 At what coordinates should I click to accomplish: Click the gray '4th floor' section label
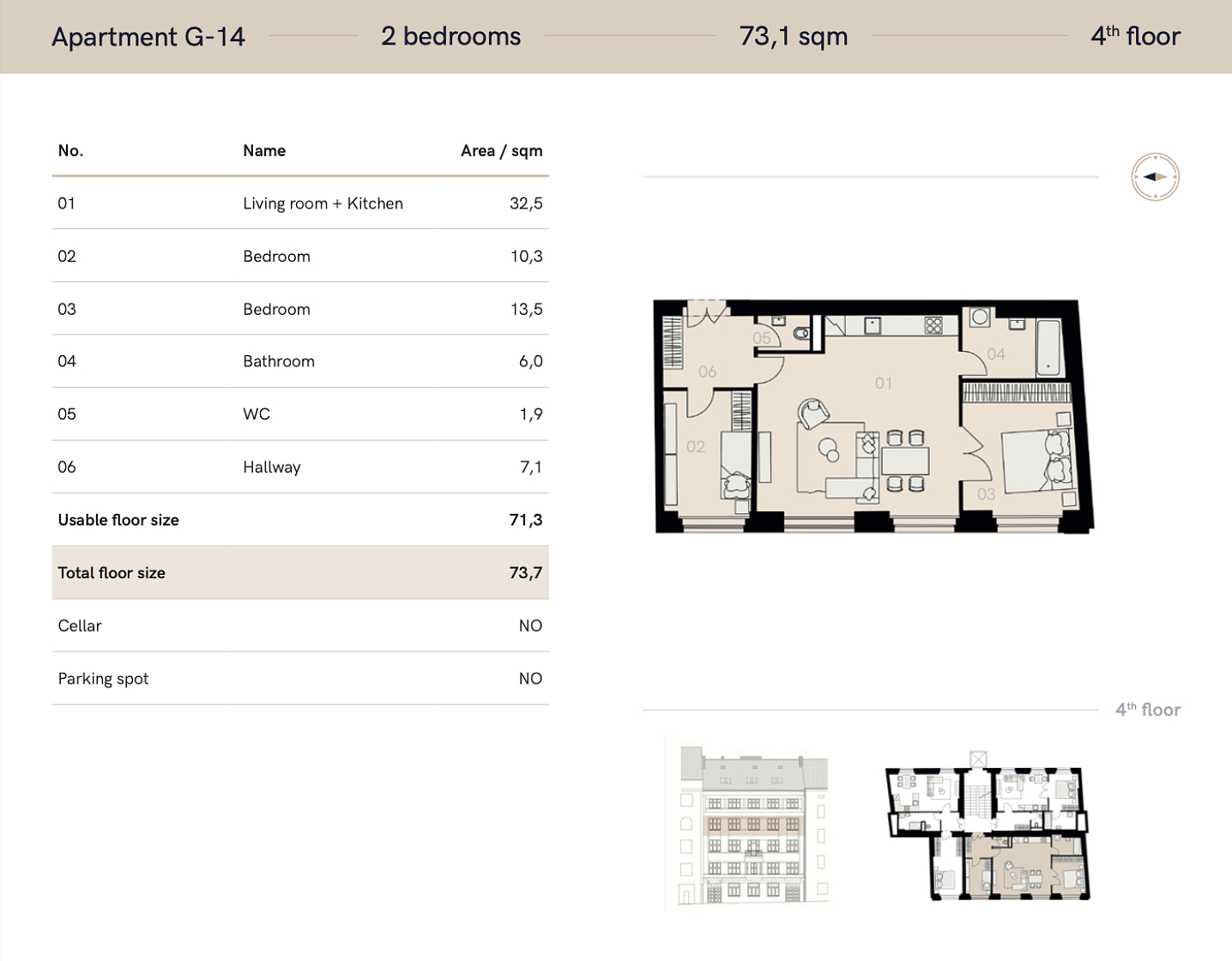coord(1148,710)
